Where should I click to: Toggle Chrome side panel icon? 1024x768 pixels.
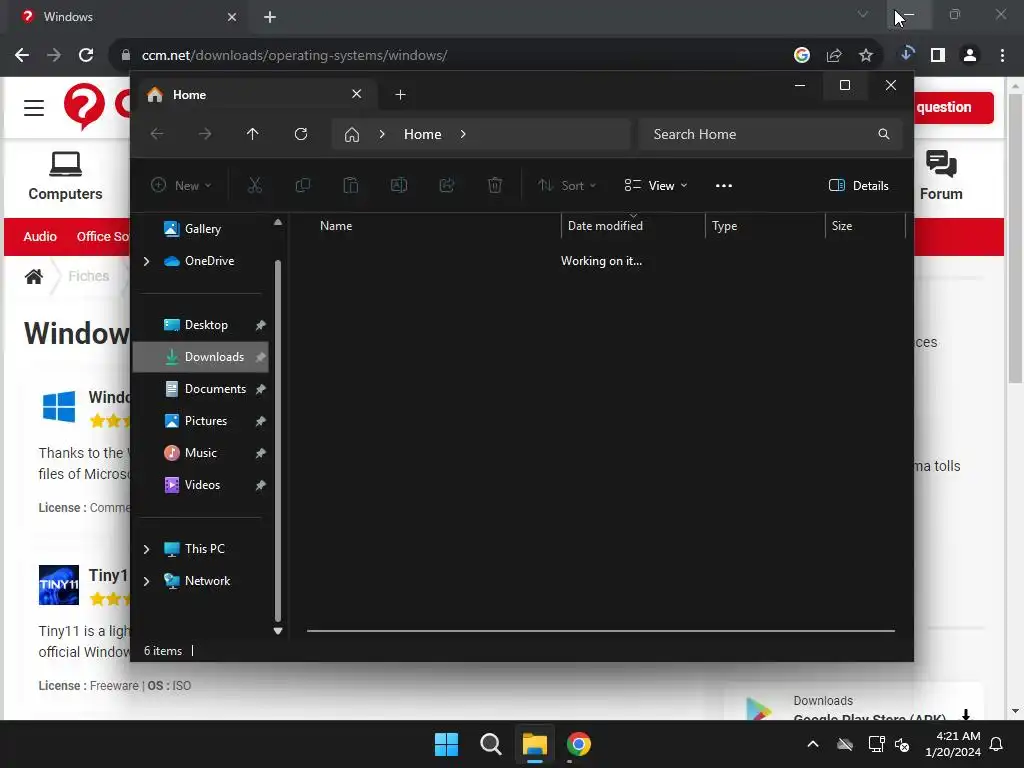938,56
